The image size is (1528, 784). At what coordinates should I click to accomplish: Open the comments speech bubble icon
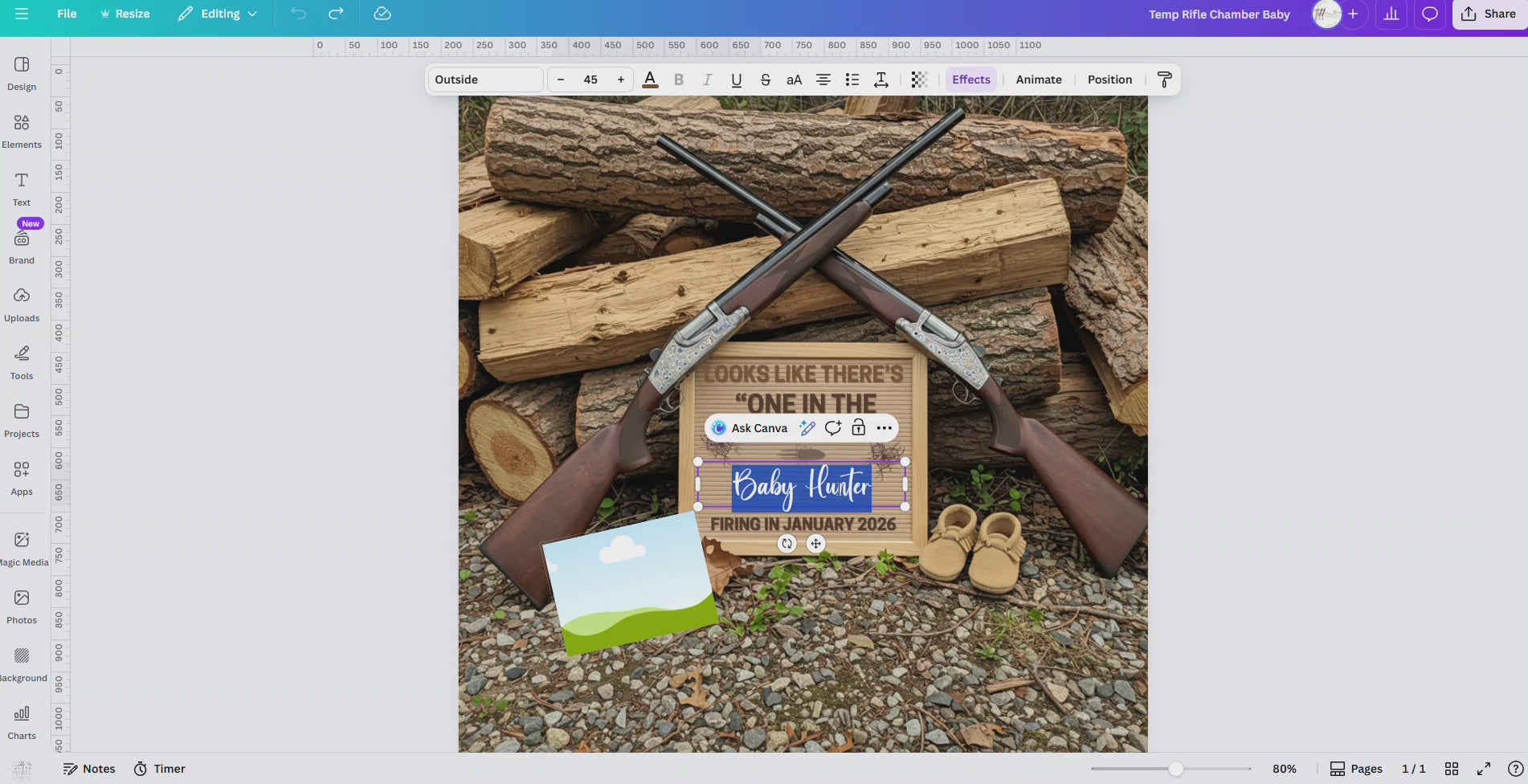(1429, 14)
